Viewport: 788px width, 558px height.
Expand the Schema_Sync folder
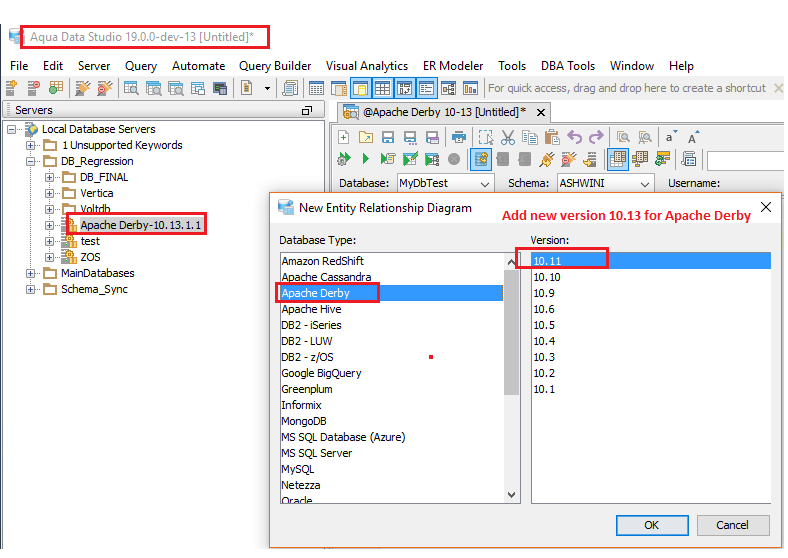click(x=31, y=290)
